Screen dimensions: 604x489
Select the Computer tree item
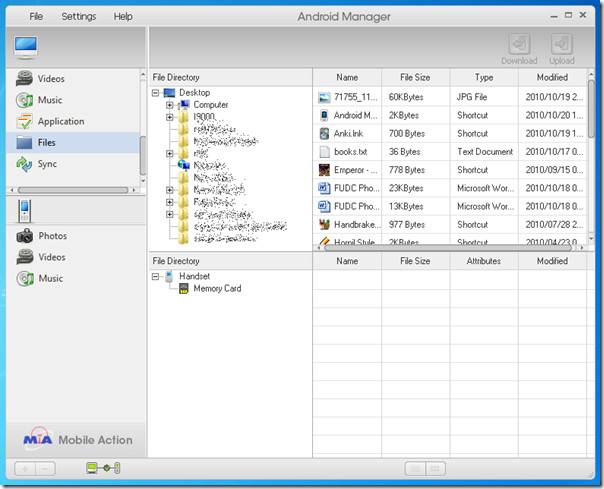(203, 105)
